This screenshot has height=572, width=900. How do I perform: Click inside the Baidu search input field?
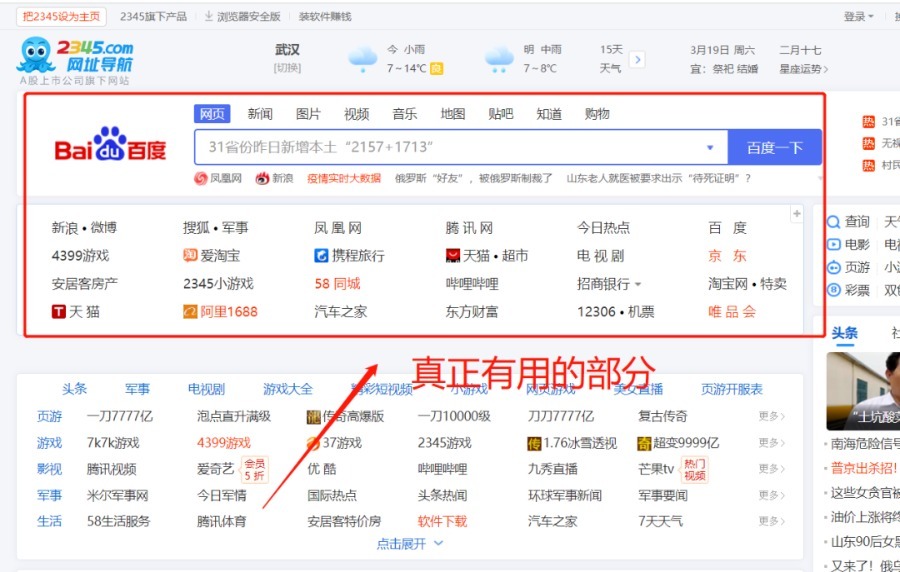pos(450,148)
